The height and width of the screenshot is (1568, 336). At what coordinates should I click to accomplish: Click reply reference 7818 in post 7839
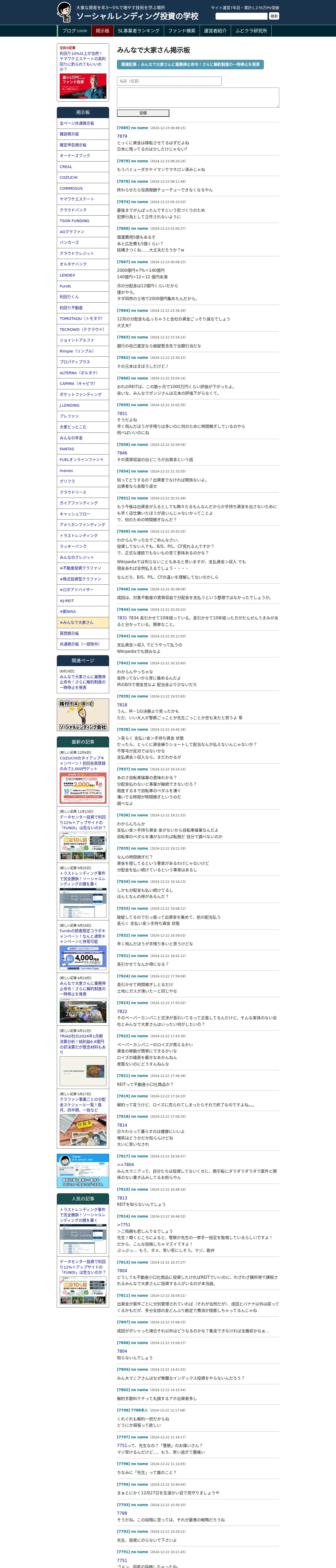tap(122, 705)
